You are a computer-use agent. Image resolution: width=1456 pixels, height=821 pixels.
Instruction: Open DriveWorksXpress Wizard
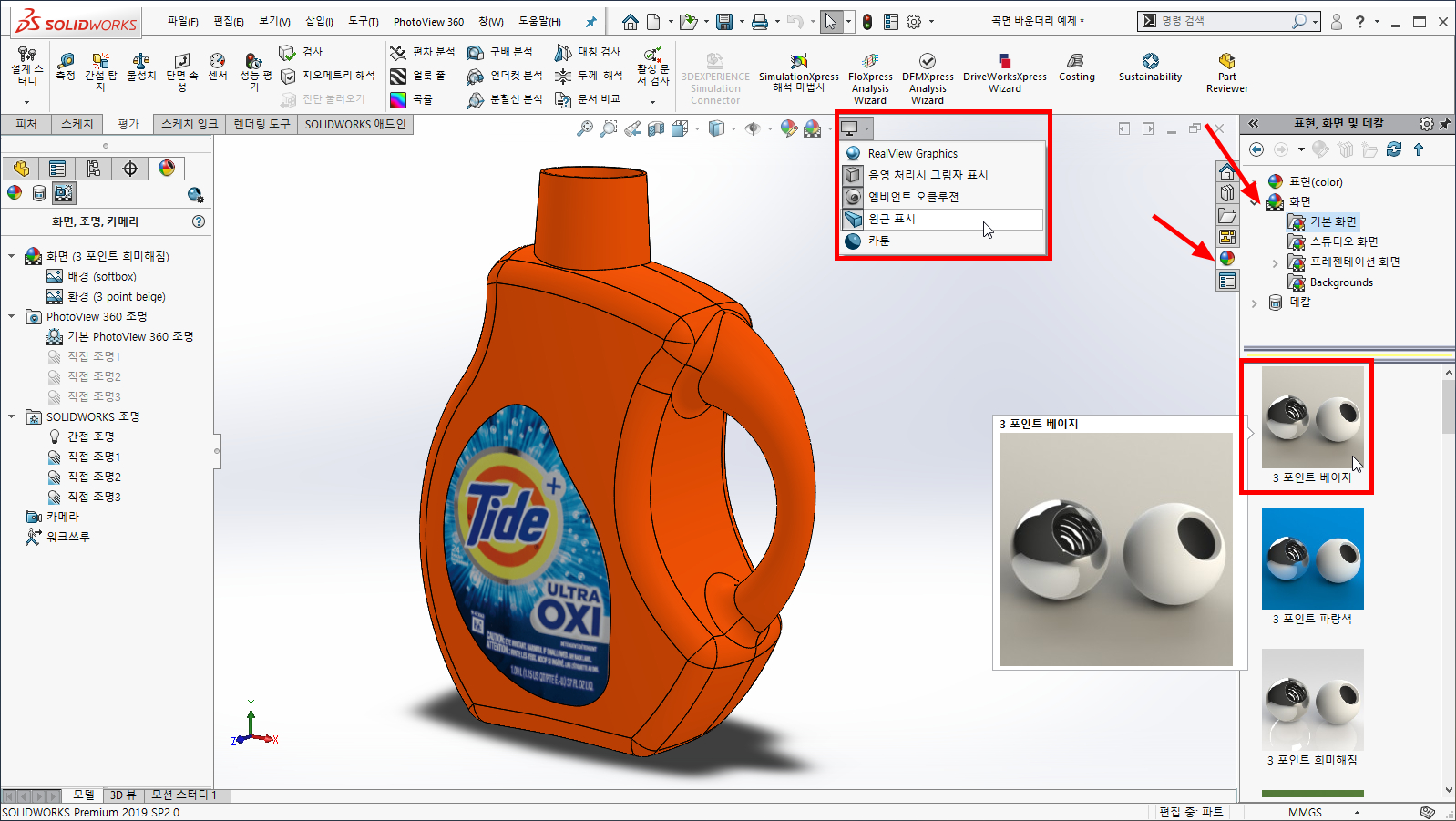pyautogui.click(x=1005, y=73)
